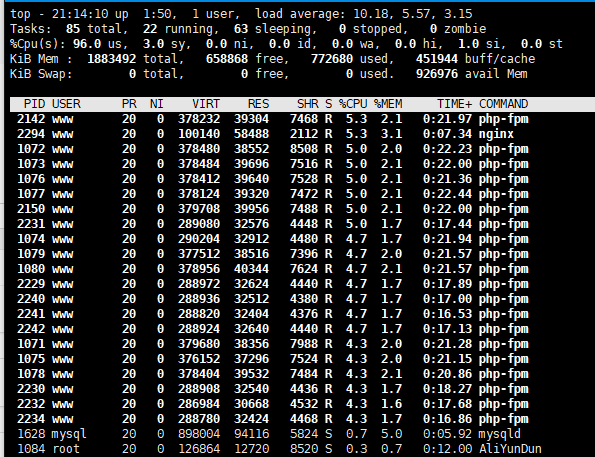
Task: Click the mysqld command entry
Action: coord(500,434)
